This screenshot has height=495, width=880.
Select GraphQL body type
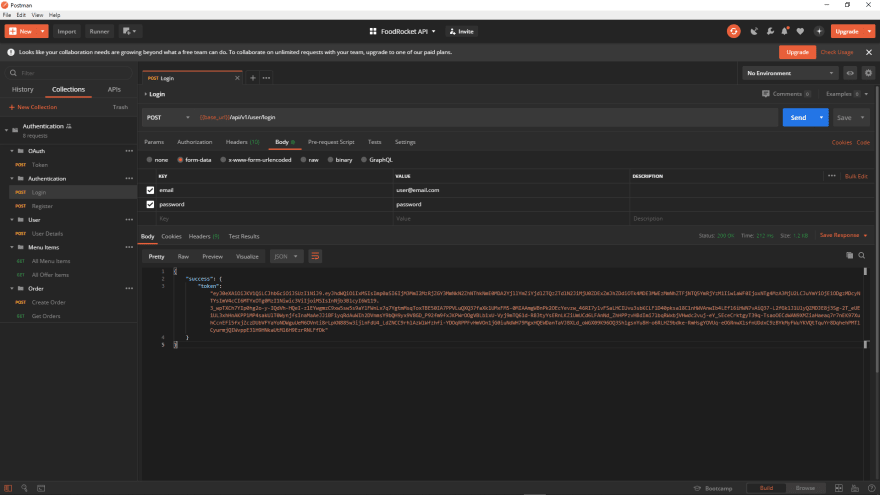[364, 160]
